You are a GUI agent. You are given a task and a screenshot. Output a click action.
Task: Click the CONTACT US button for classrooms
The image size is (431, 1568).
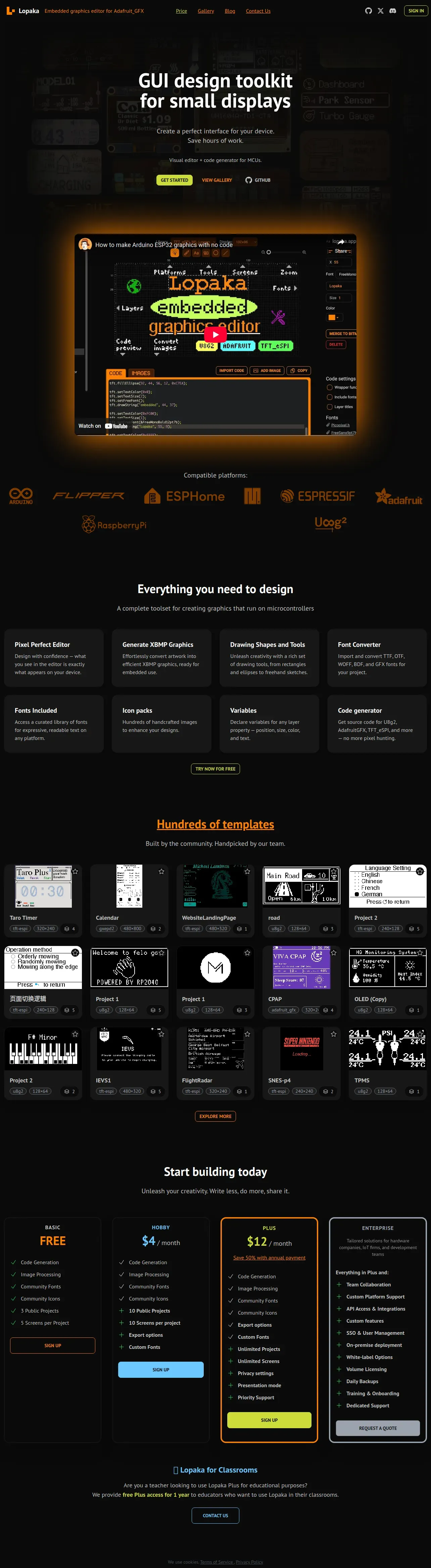click(216, 1516)
